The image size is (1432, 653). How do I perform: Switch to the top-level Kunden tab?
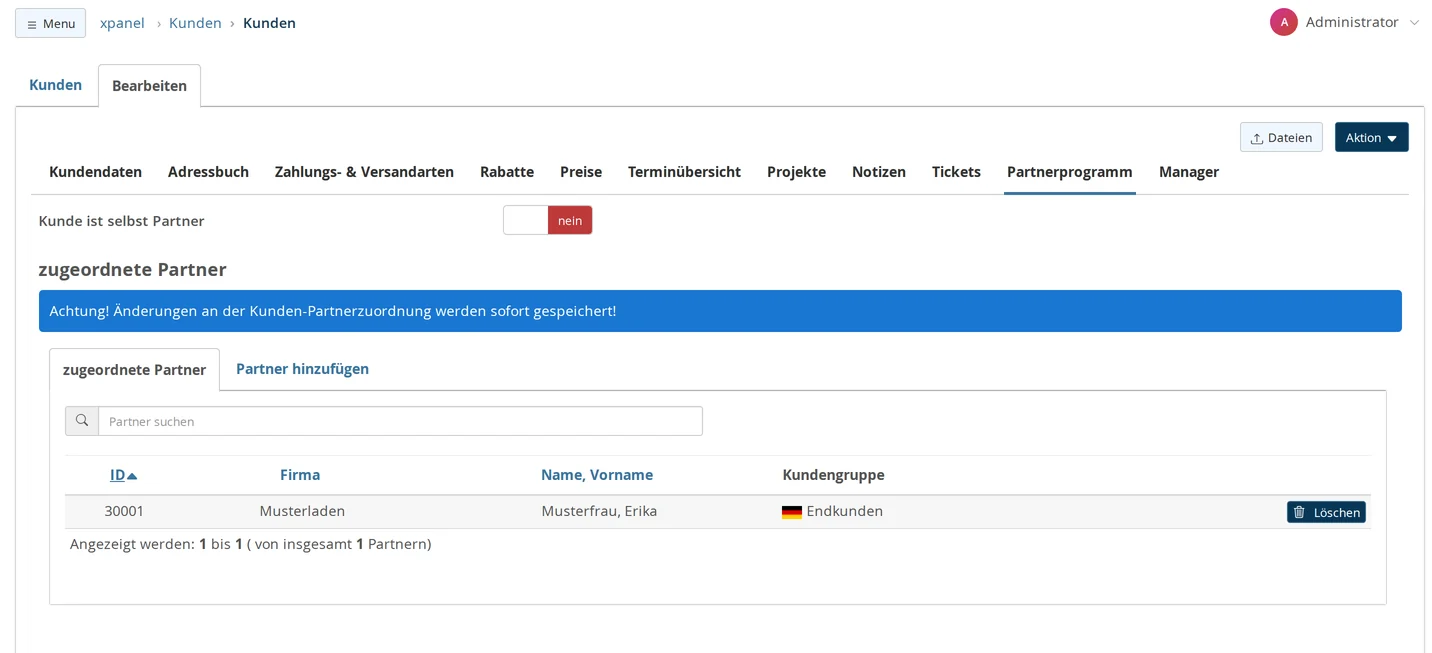(x=56, y=85)
